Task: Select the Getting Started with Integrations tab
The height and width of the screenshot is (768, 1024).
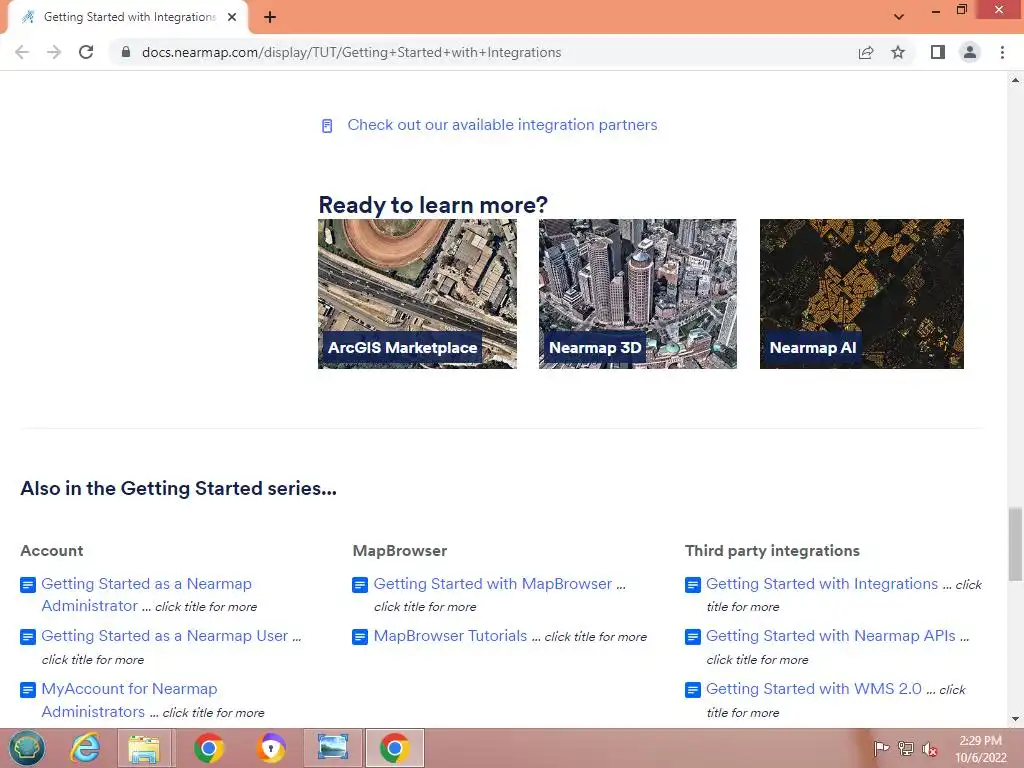Action: [x=128, y=17]
